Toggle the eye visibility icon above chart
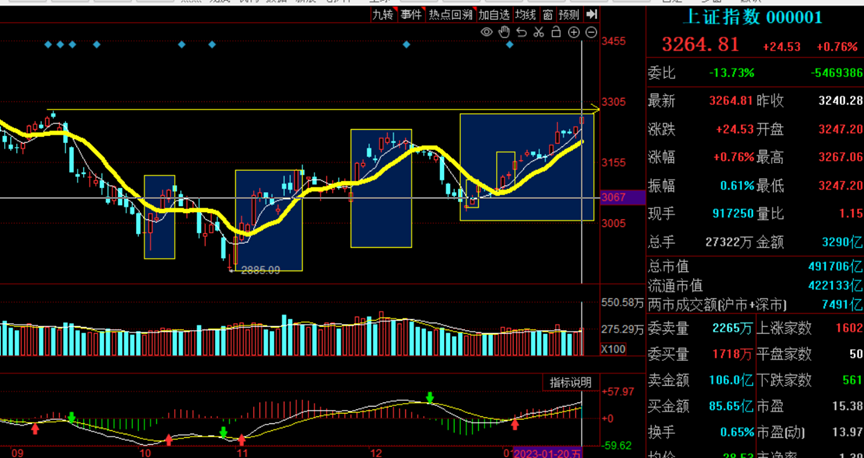 coord(487,33)
